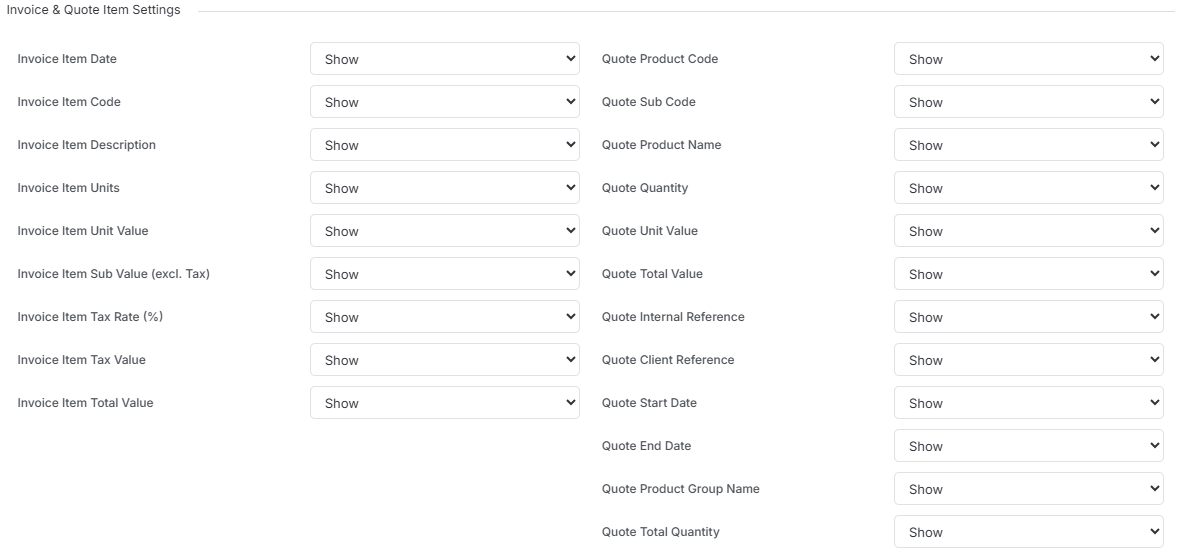Image resolution: width=1184 pixels, height=557 pixels.
Task: Open the Quote Sub Code dropdown
Action: [x=1029, y=102]
